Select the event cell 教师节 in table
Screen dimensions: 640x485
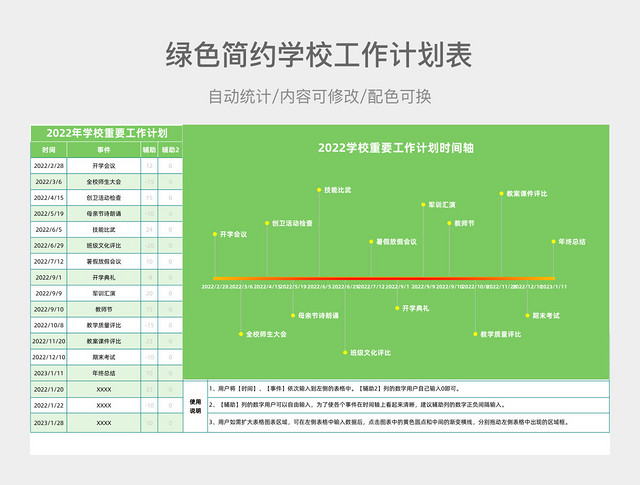click(x=104, y=309)
